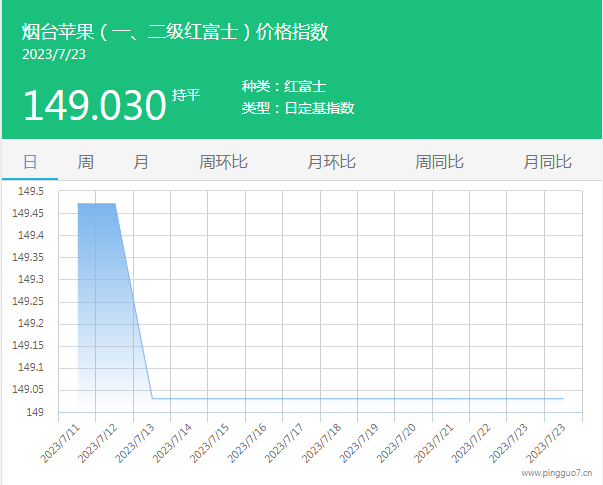
Task: Click the 149.030 index value
Action: [x=93, y=105]
